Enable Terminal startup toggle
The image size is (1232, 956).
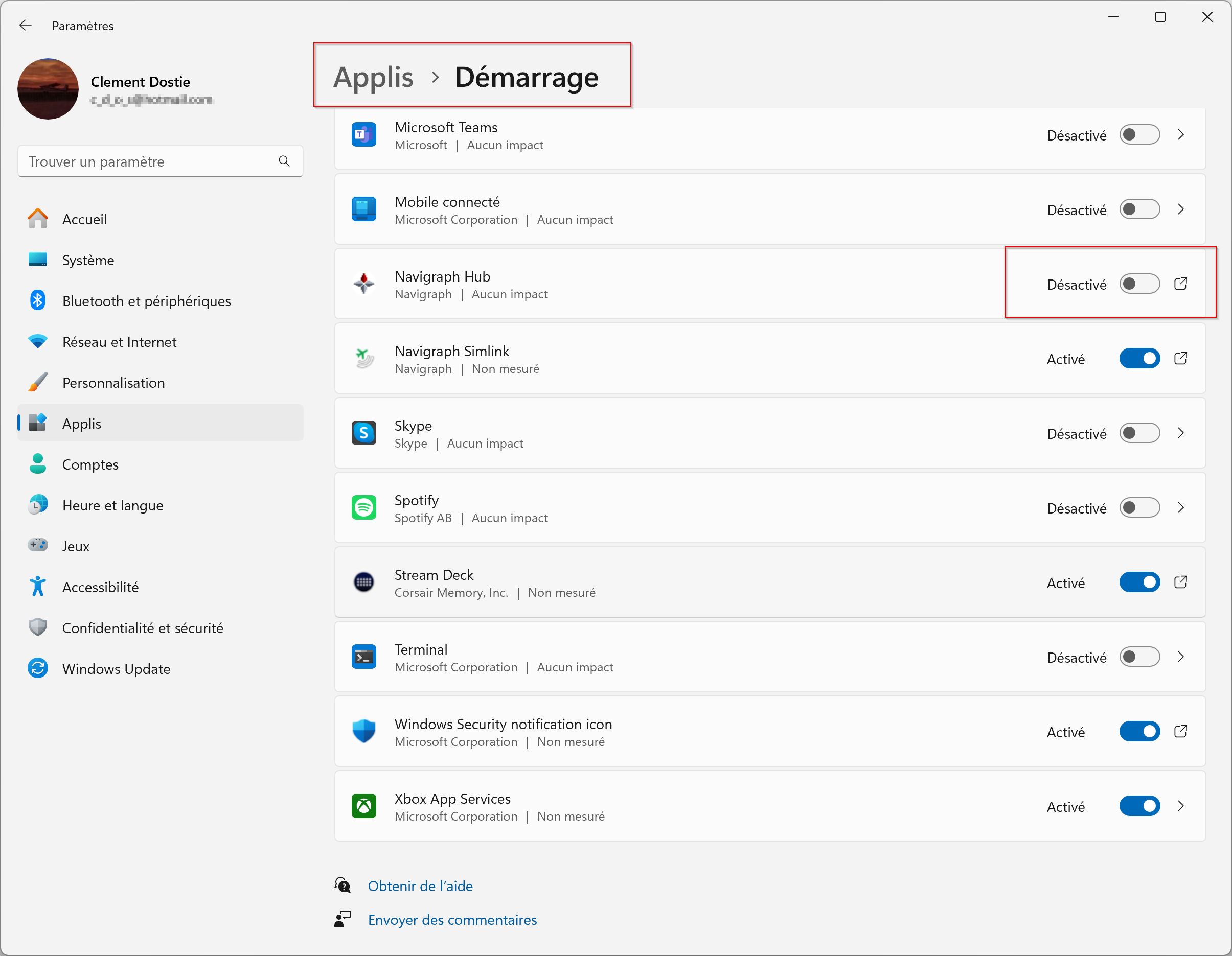(1139, 657)
